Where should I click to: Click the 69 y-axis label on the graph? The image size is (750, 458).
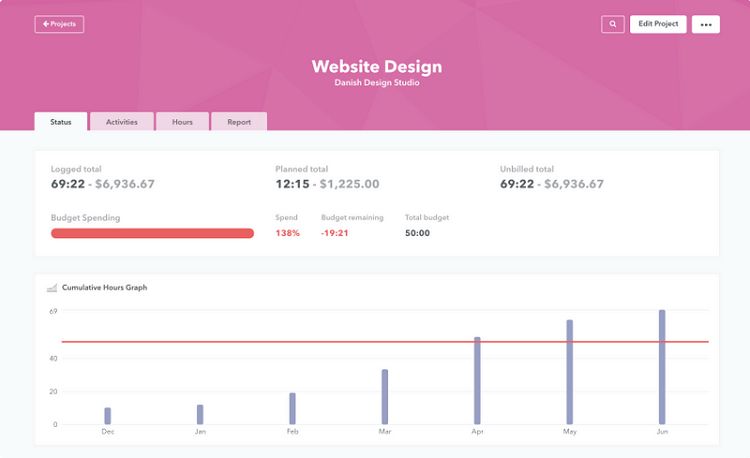pyautogui.click(x=53, y=311)
